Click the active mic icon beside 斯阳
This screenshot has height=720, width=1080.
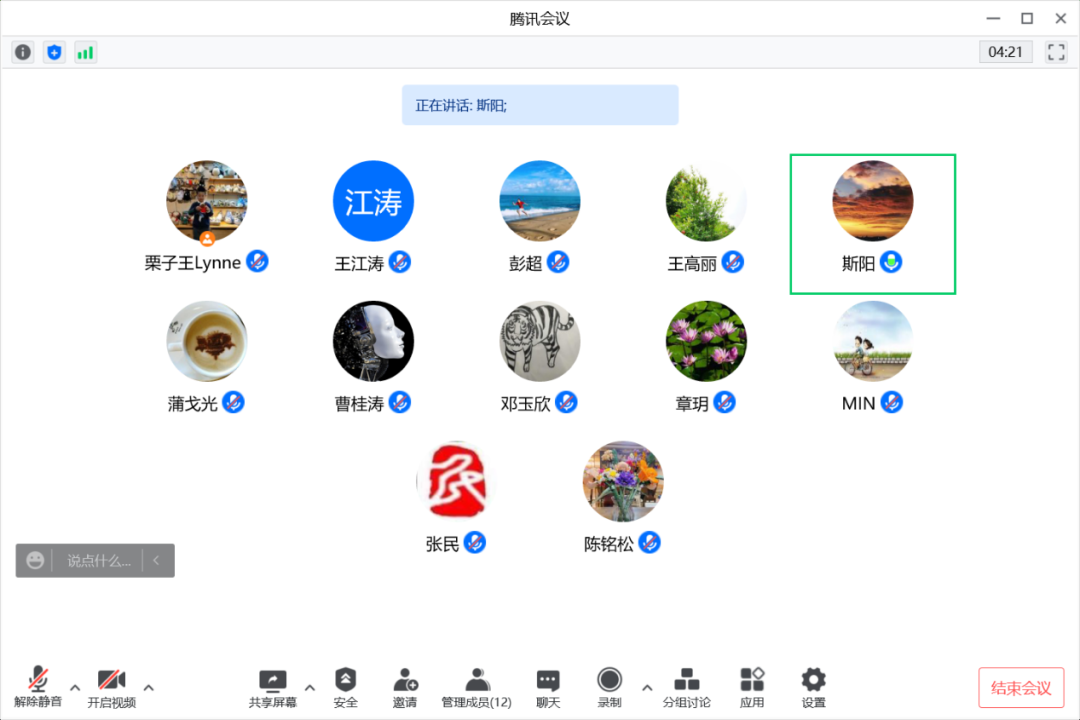(891, 262)
